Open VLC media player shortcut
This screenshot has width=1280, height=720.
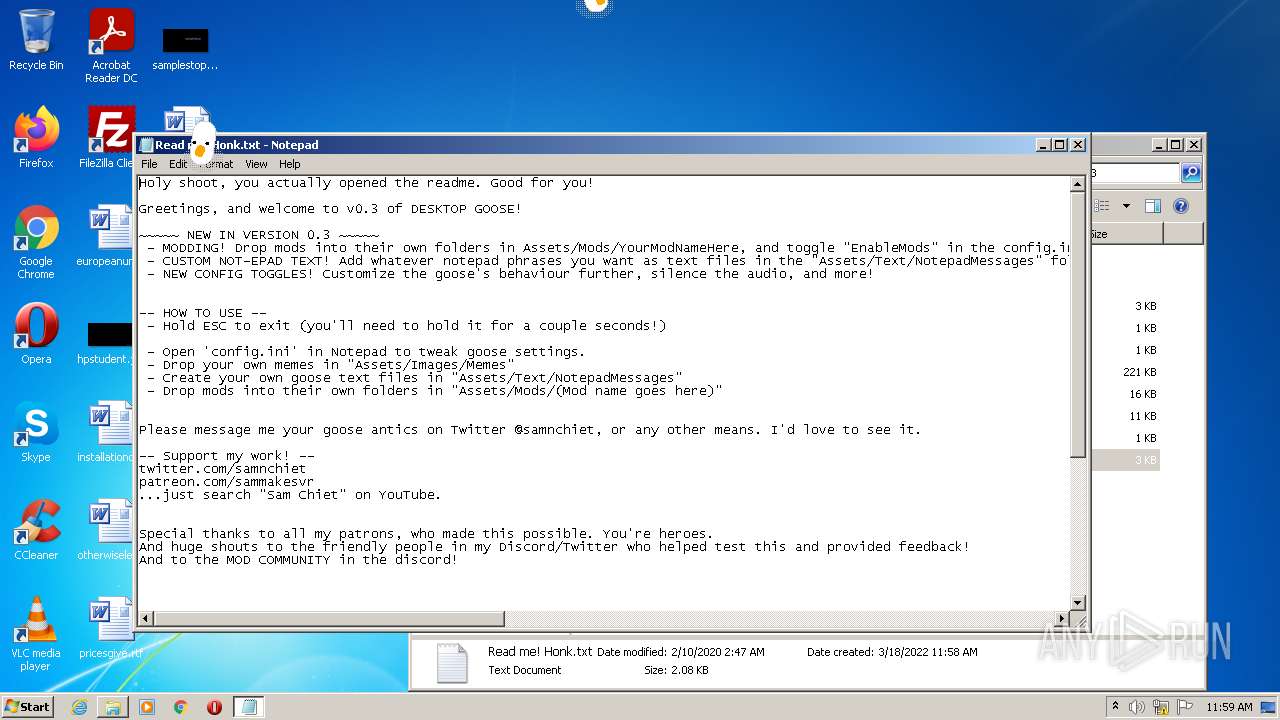click(36, 635)
